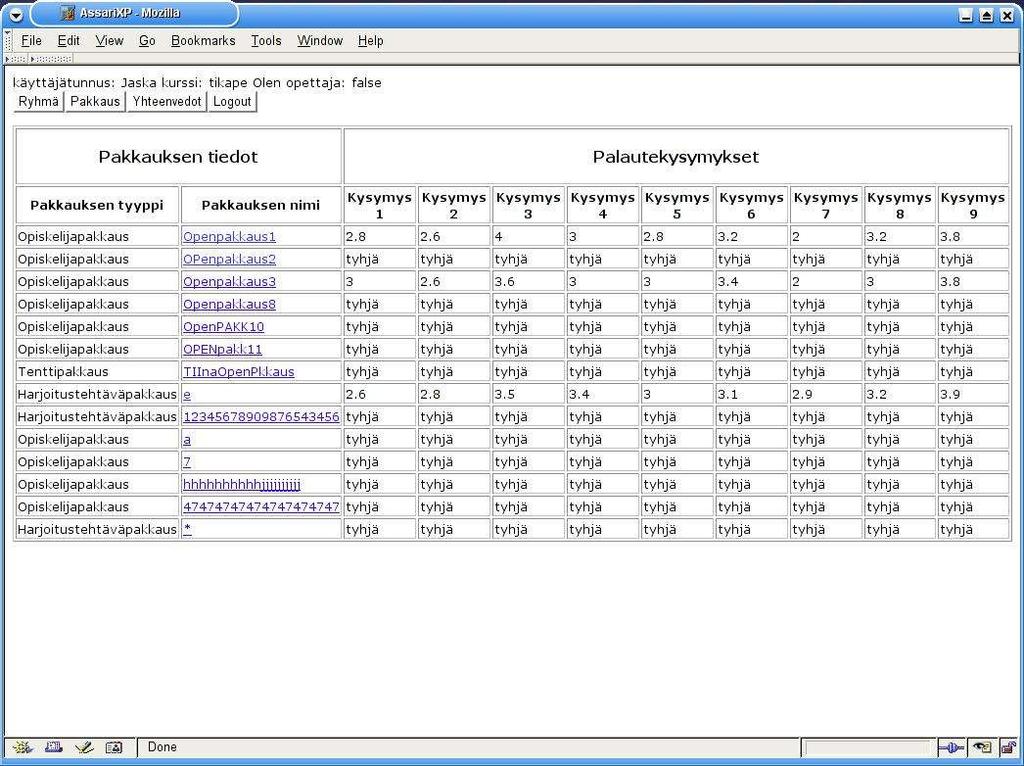Screen dimensions: 1024x766
Task: Open the View menu
Action: pyautogui.click(x=109, y=40)
